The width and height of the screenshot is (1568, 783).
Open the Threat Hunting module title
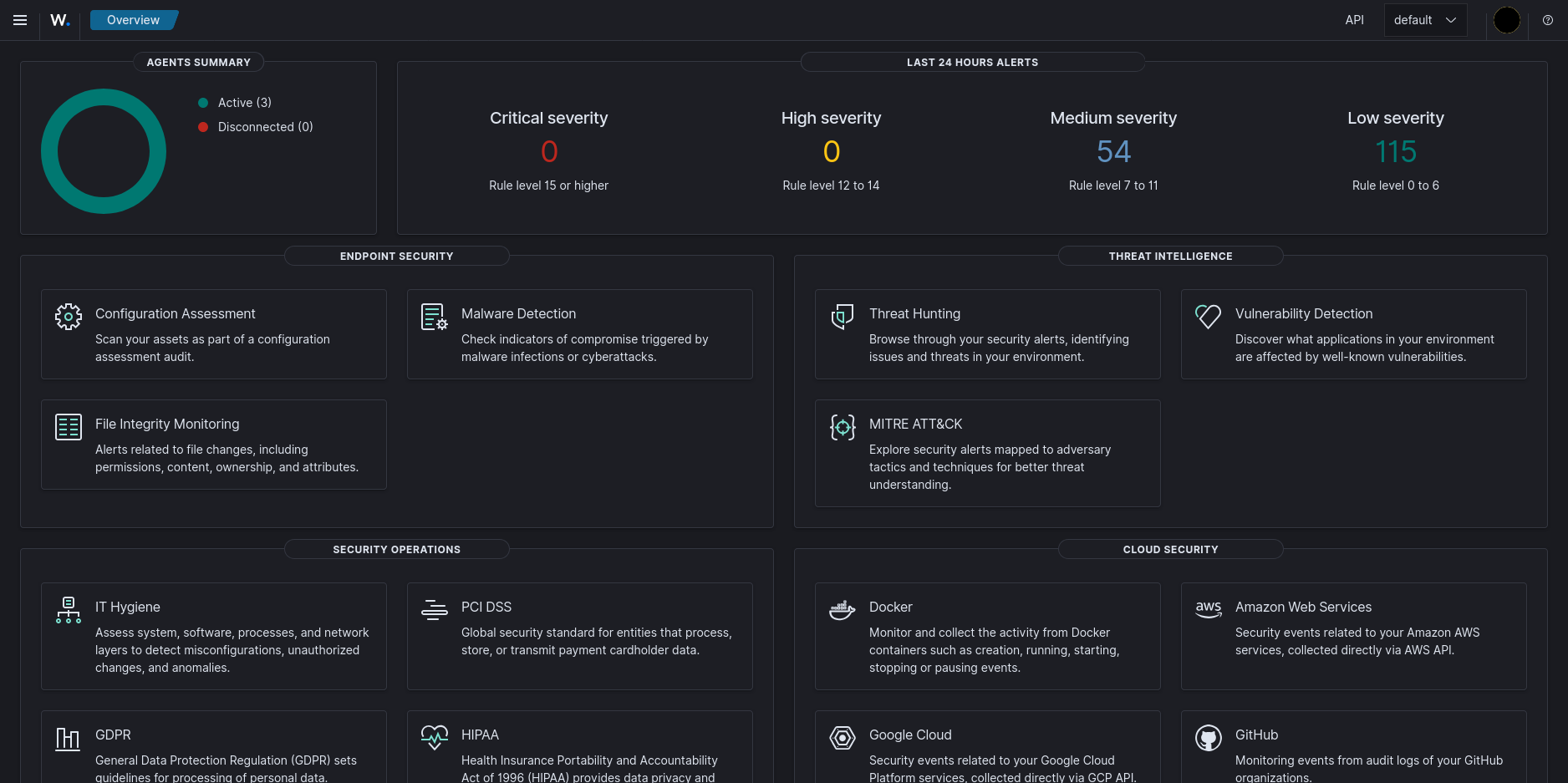click(x=914, y=313)
